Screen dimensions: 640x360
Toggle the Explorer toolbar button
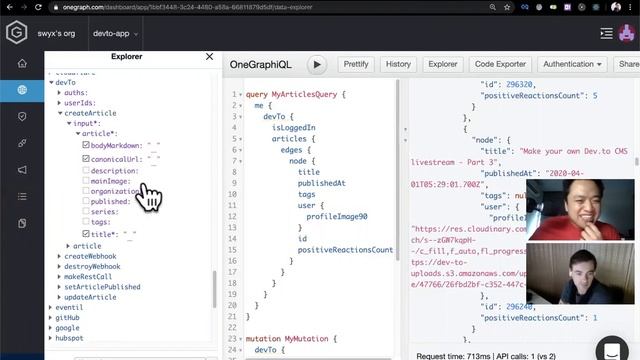click(442, 64)
